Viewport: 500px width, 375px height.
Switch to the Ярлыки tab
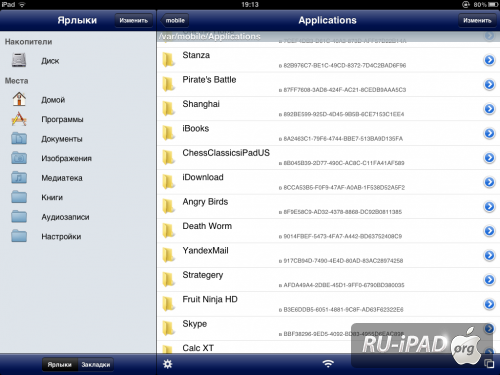click(60, 364)
